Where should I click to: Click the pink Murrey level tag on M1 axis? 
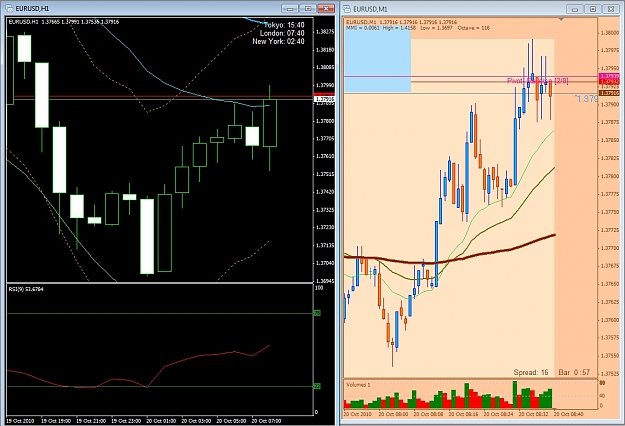click(x=609, y=76)
